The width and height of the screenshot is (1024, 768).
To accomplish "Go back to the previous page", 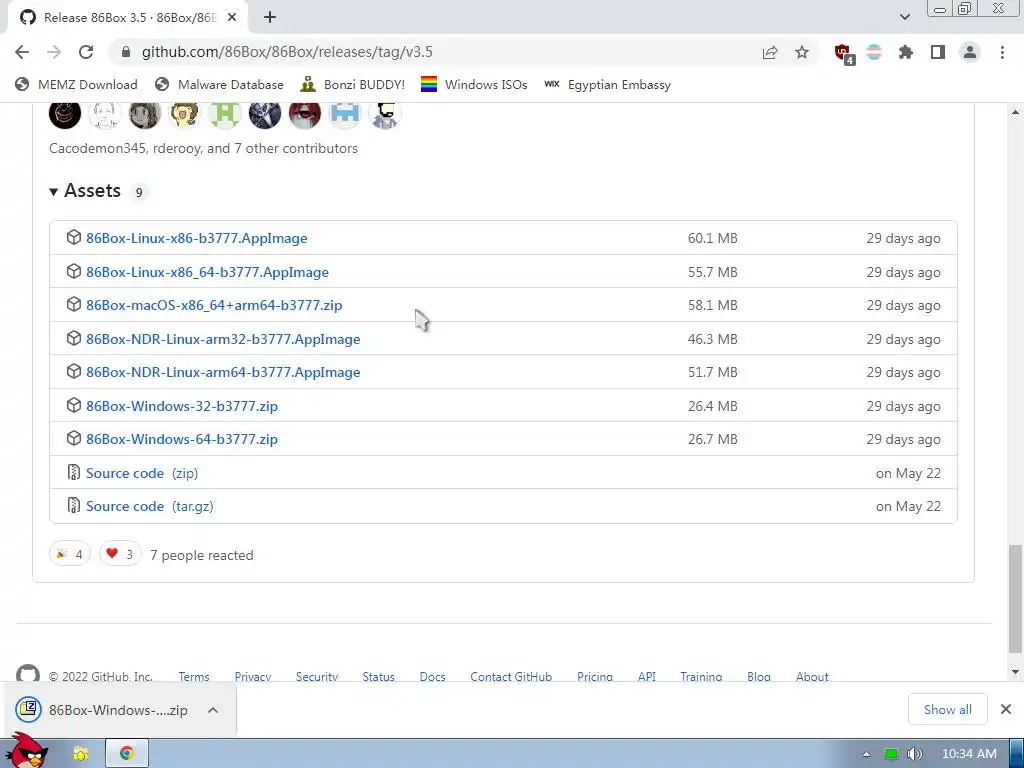I will pos(22,52).
